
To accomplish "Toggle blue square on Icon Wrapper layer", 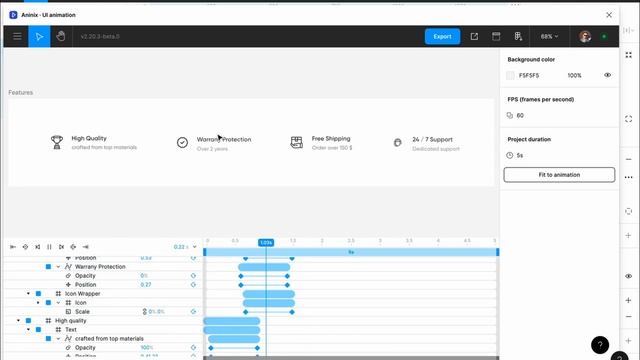I will pos(38,294).
